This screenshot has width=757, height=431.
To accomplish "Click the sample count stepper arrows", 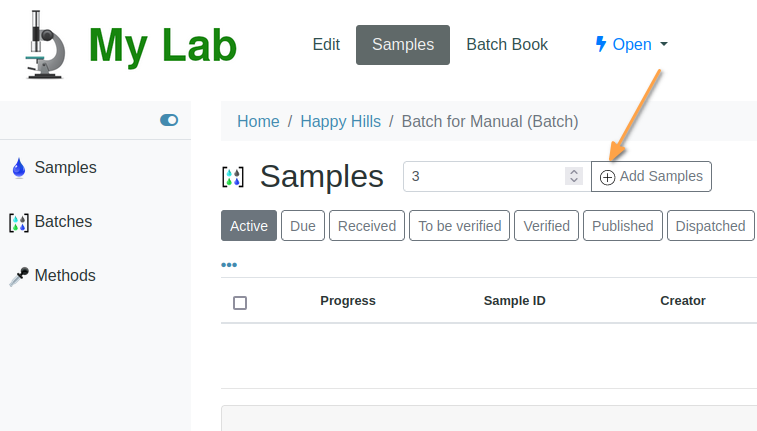I will point(574,176).
